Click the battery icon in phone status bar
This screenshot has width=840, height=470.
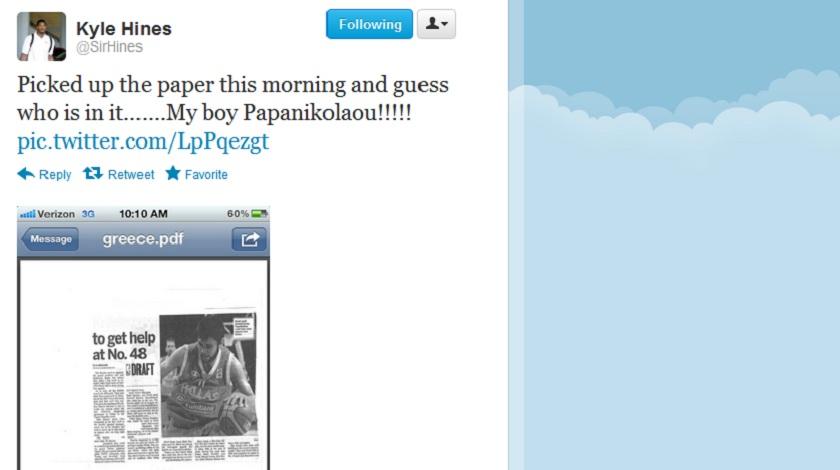pyautogui.click(x=259, y=214)
